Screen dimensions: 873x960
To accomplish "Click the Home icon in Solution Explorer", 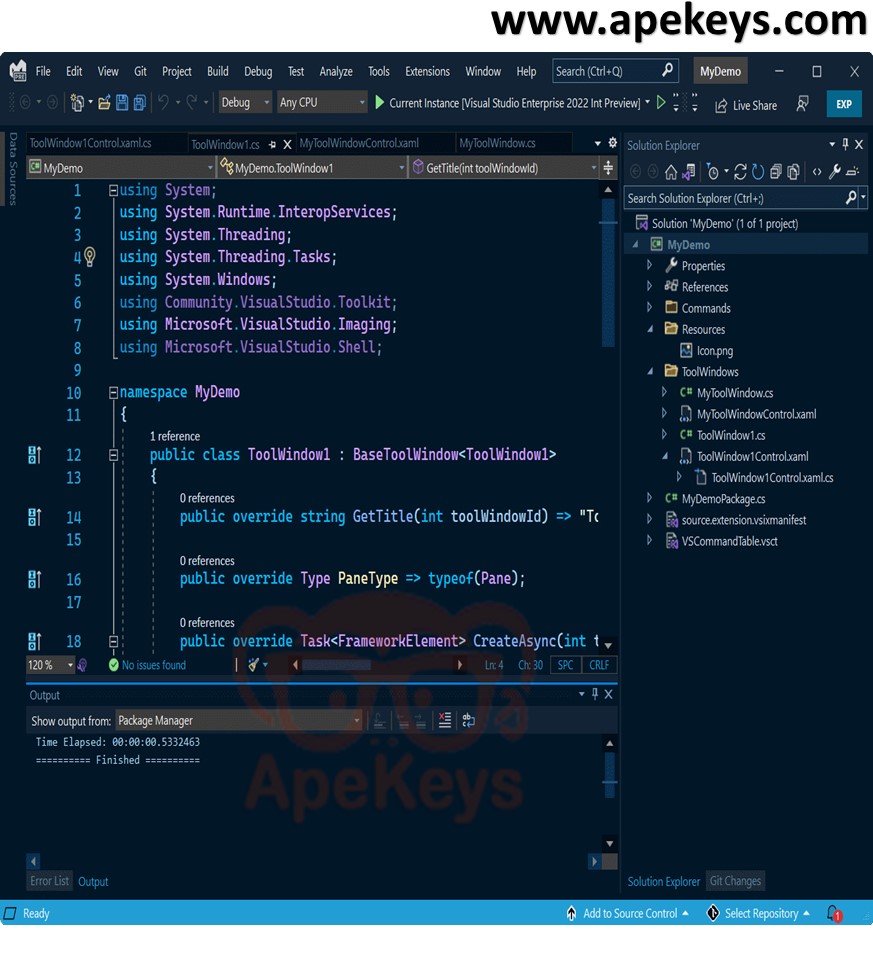I will [671, 172].
